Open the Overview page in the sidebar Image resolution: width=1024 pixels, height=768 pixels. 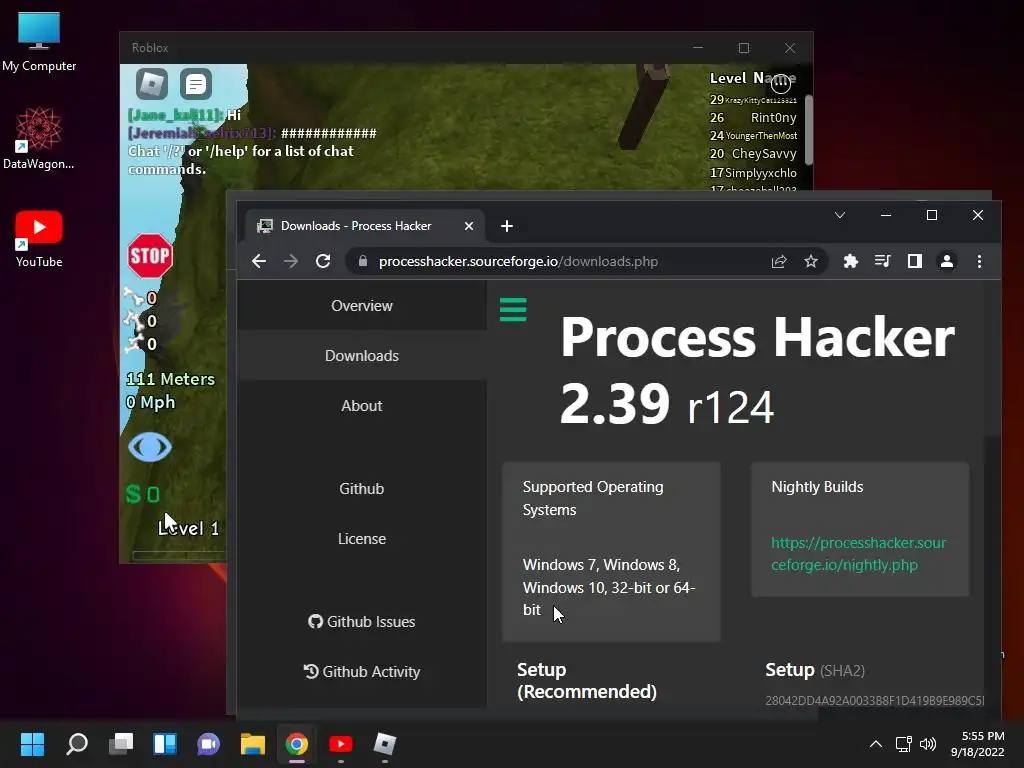pyautogui.click(x=362, y=306)
